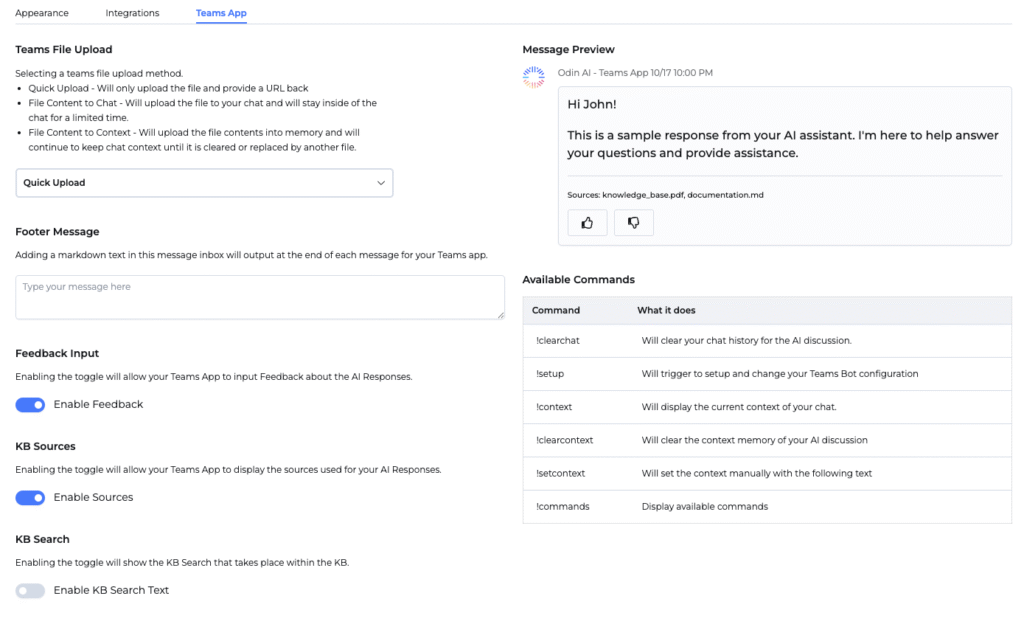Screen dimensions: 1024x627
Task: Click the Odin AI avatar logo
Action: pyautogui.click(x=534, y=77)
